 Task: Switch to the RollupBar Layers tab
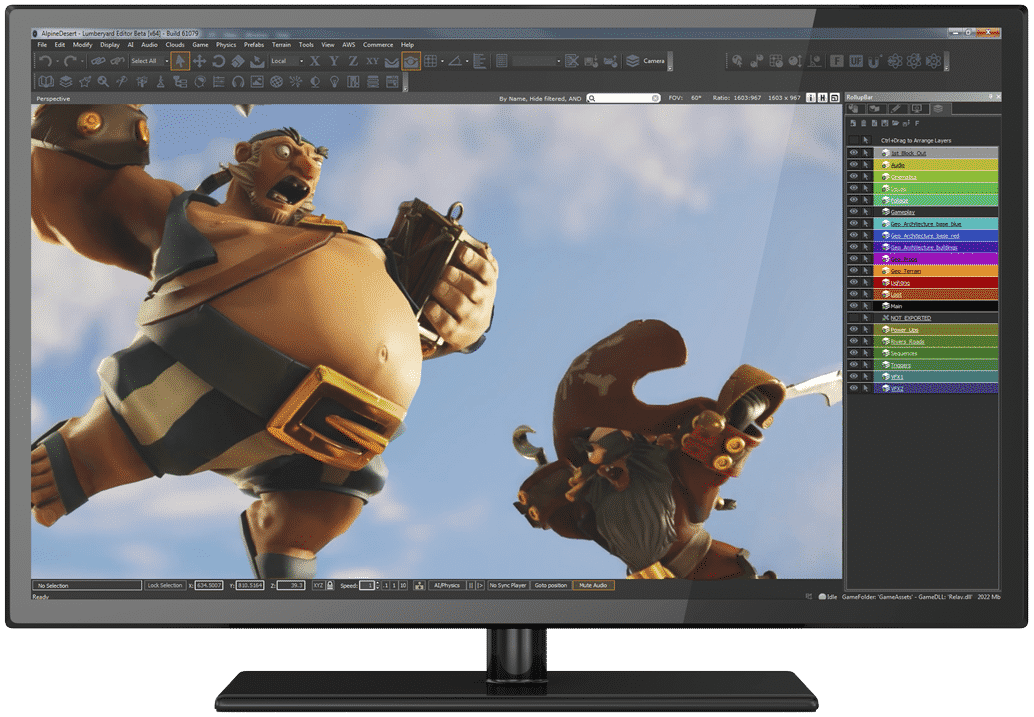pos(938,109)
